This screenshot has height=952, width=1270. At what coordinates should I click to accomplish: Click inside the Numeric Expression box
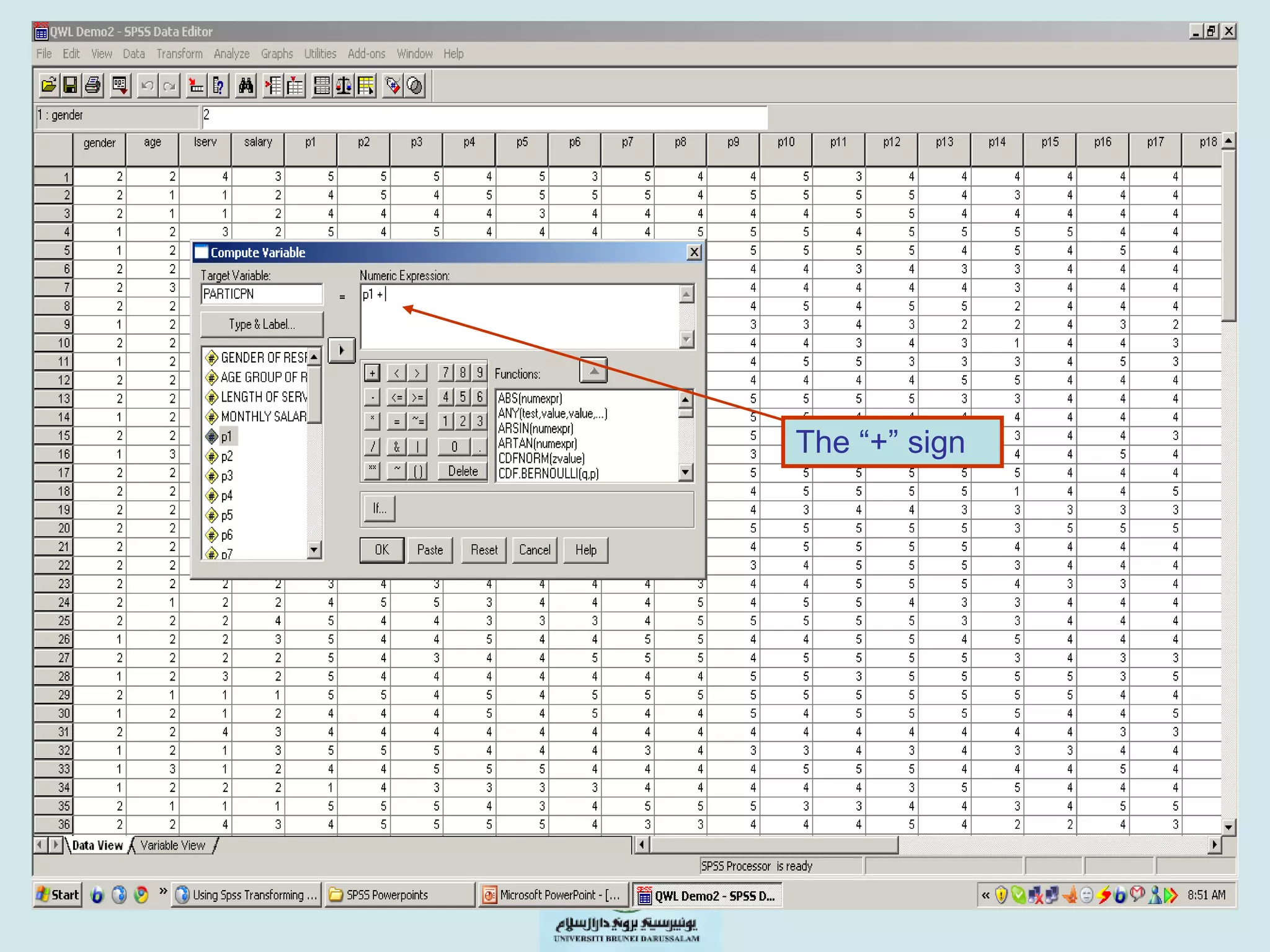tap(521, 316)
